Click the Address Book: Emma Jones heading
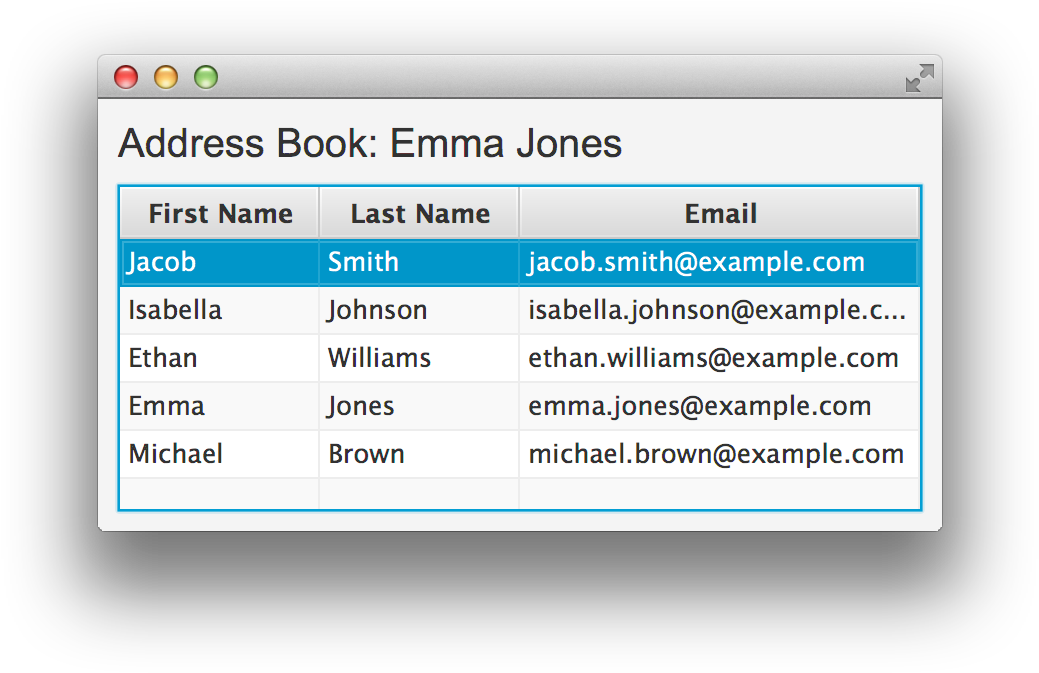 tap(370, 144)
